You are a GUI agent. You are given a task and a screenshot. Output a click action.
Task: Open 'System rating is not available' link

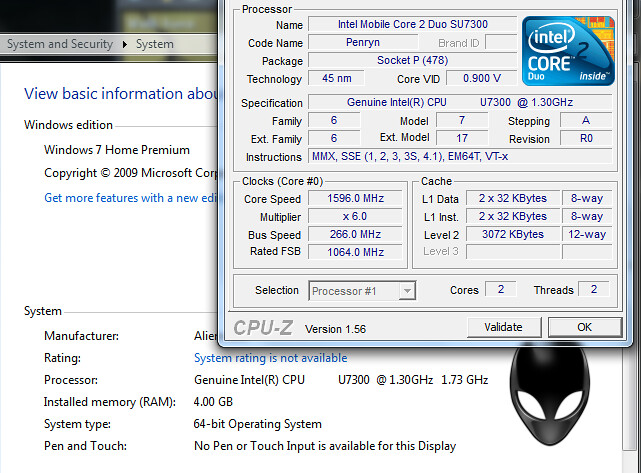tap(270, 358)
